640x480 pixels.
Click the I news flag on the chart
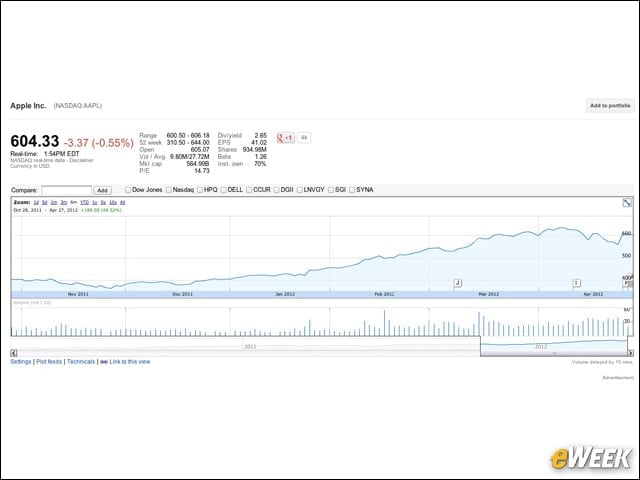pos(576,283)
